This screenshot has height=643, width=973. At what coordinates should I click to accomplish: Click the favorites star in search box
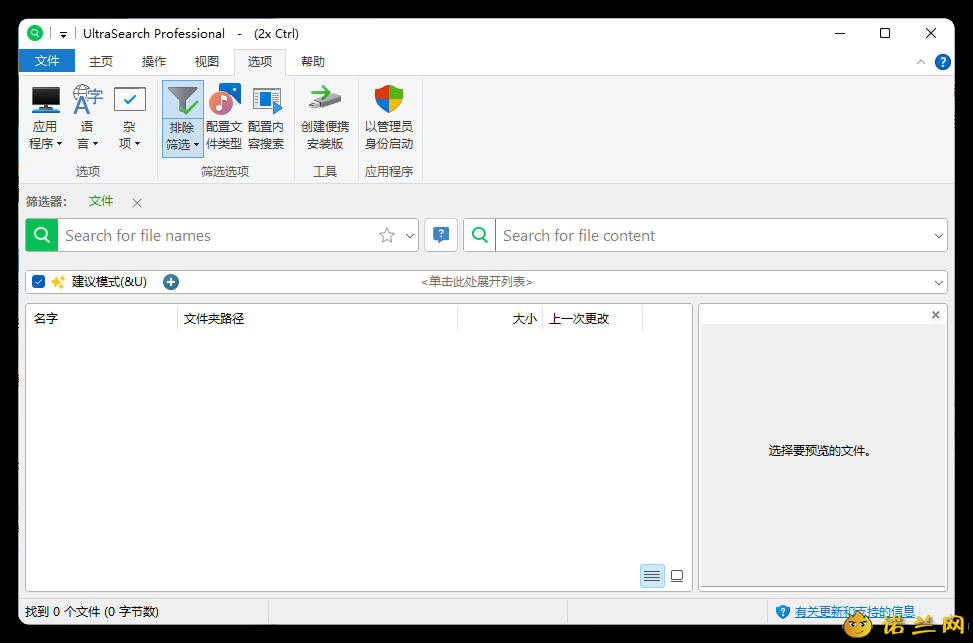click(387, 235)
